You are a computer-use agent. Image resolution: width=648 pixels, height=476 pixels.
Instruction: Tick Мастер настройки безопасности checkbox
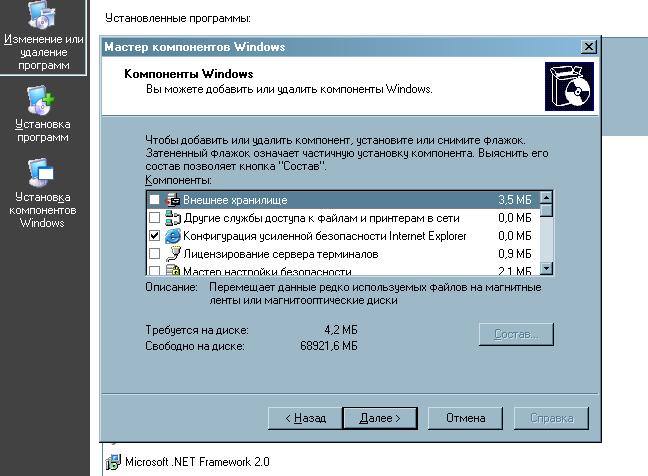point(155,271)
